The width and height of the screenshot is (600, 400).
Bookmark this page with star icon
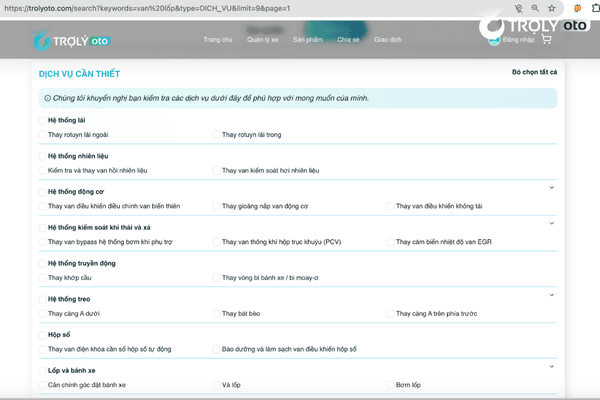click(551, 8)
